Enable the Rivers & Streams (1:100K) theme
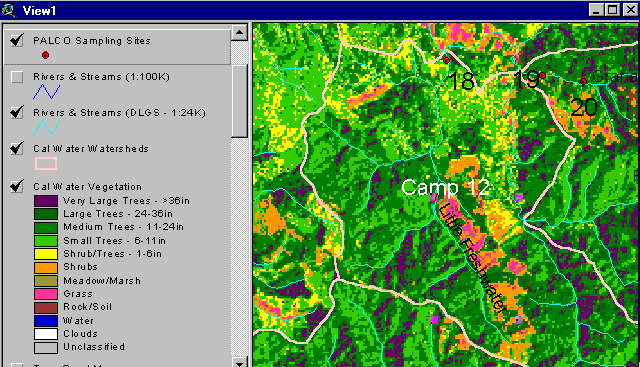The image size is (640, 367). click(x=17, y=77)
